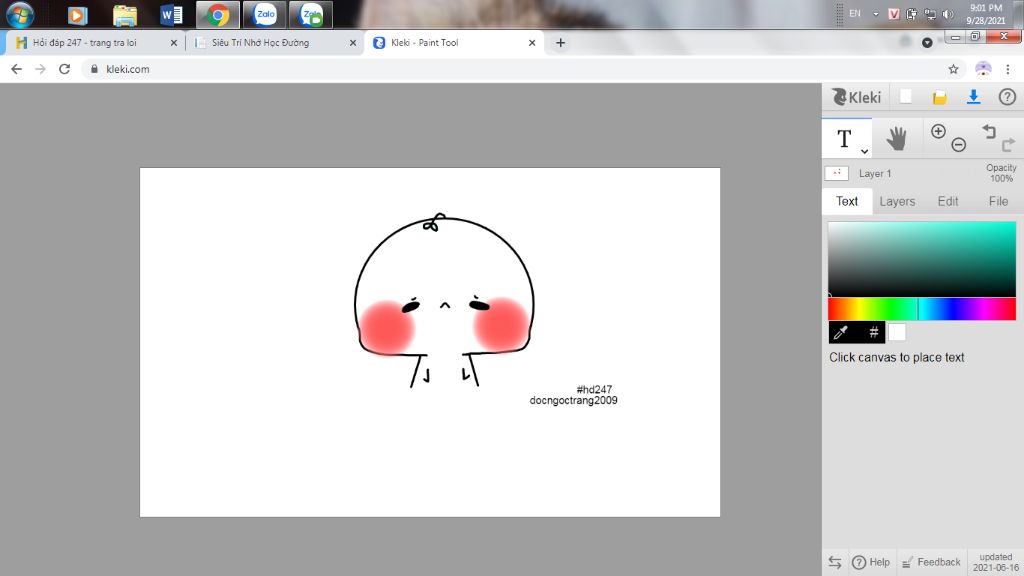Open Microsoft Word from taskbar
The width and height of the screenshot is (1024, 576).
coord(171,14)
